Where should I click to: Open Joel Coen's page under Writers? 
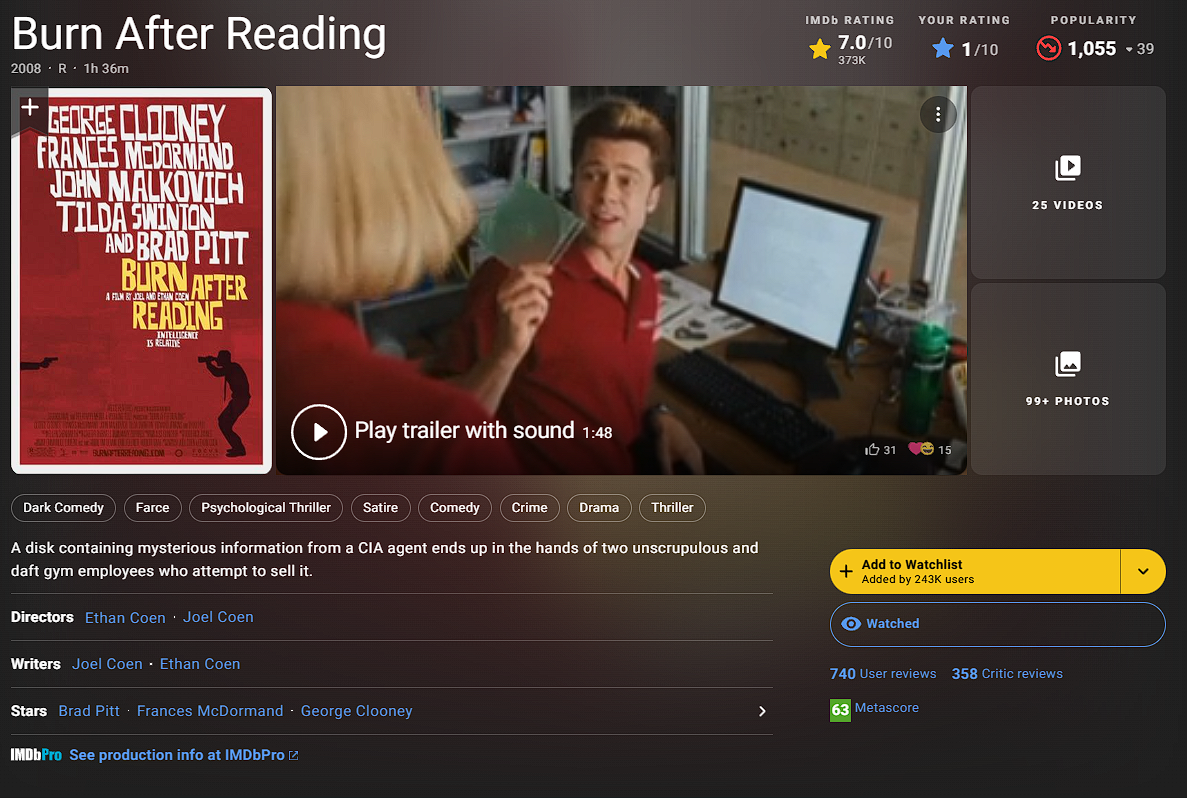tap(107, 664)
